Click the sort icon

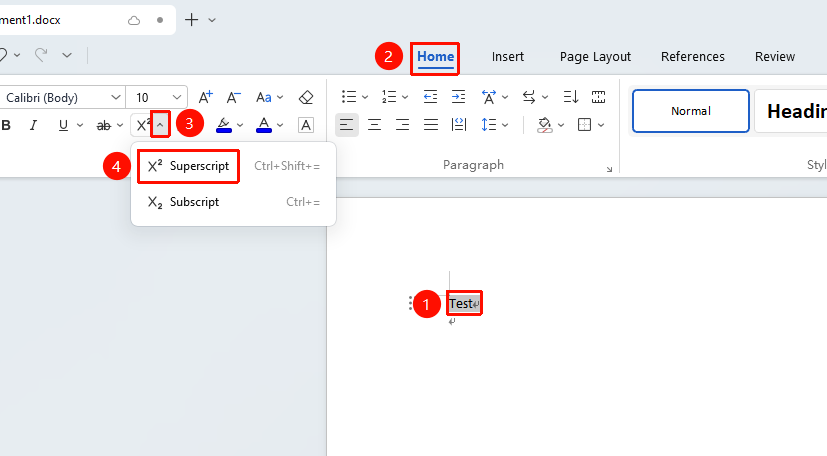pos(571,97)
